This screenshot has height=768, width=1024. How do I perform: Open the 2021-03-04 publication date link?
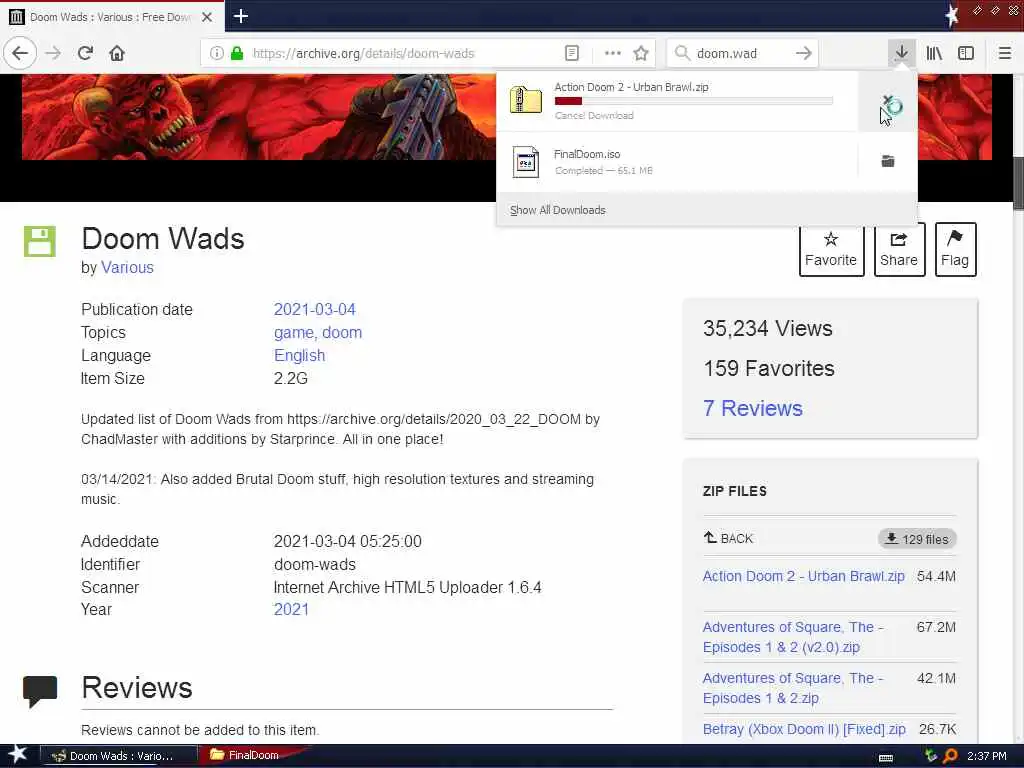(315, 310)
